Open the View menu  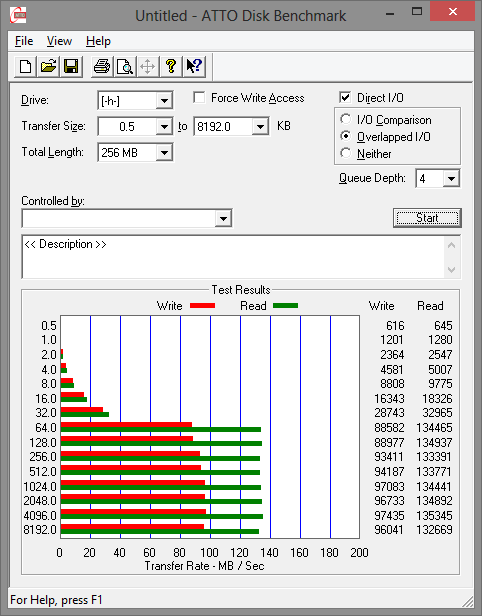(59, 41)
